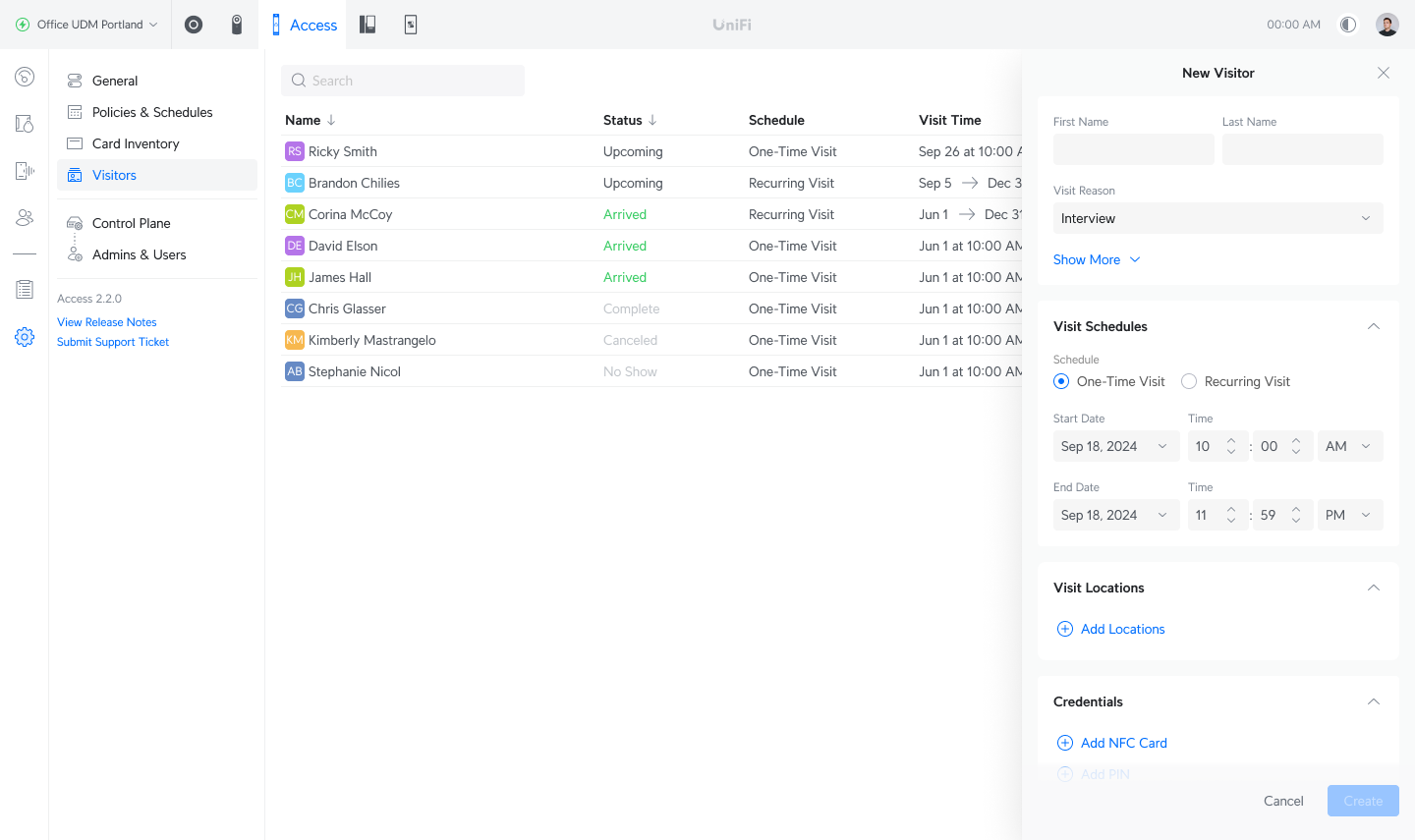Open the devices icon in left rail
The height and width of the screenshot is (840, 1415).
click(x=25, y=171)
